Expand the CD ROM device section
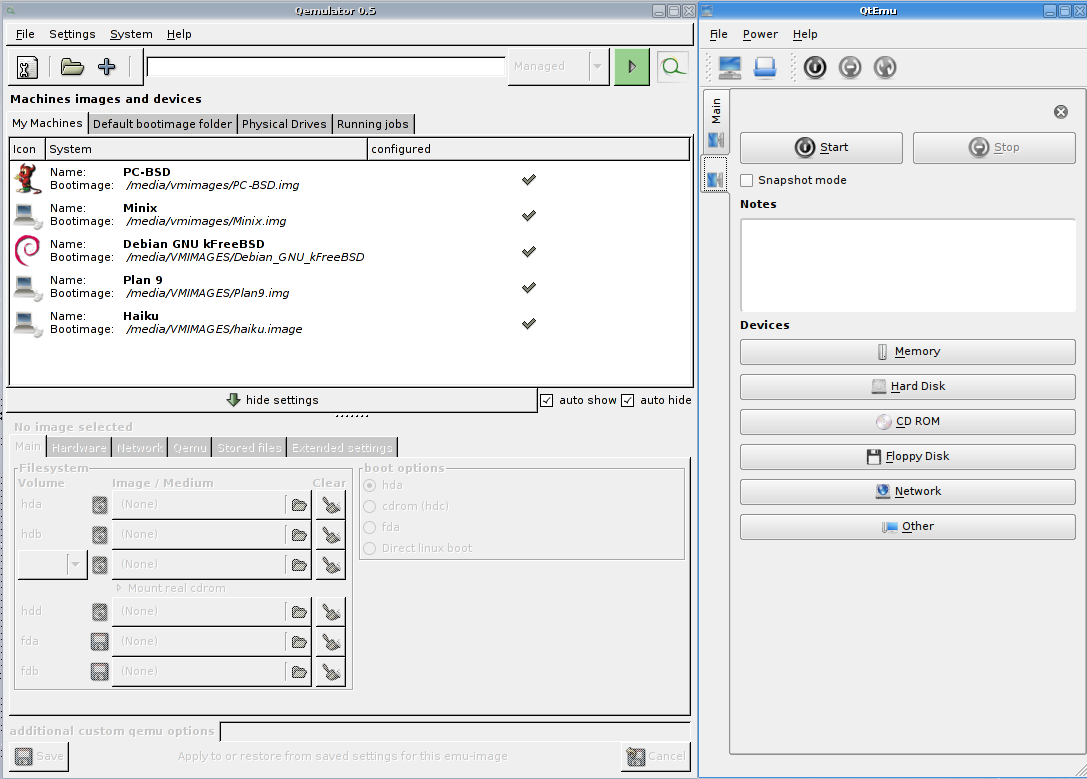 (x=907, y=421)
